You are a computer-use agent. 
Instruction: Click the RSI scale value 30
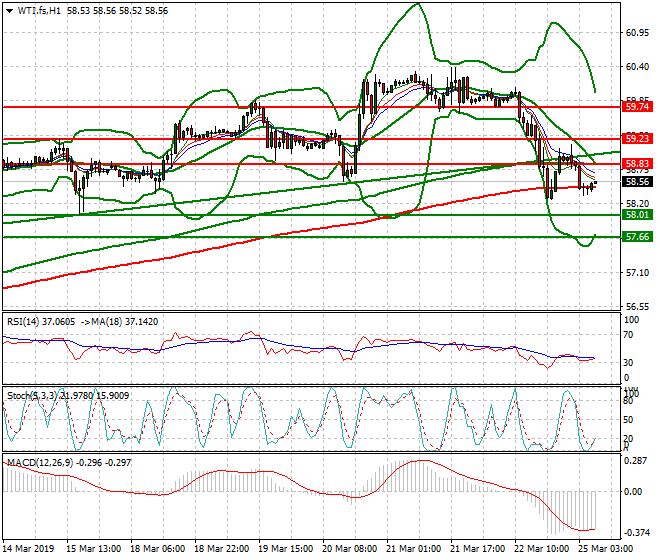628,363
